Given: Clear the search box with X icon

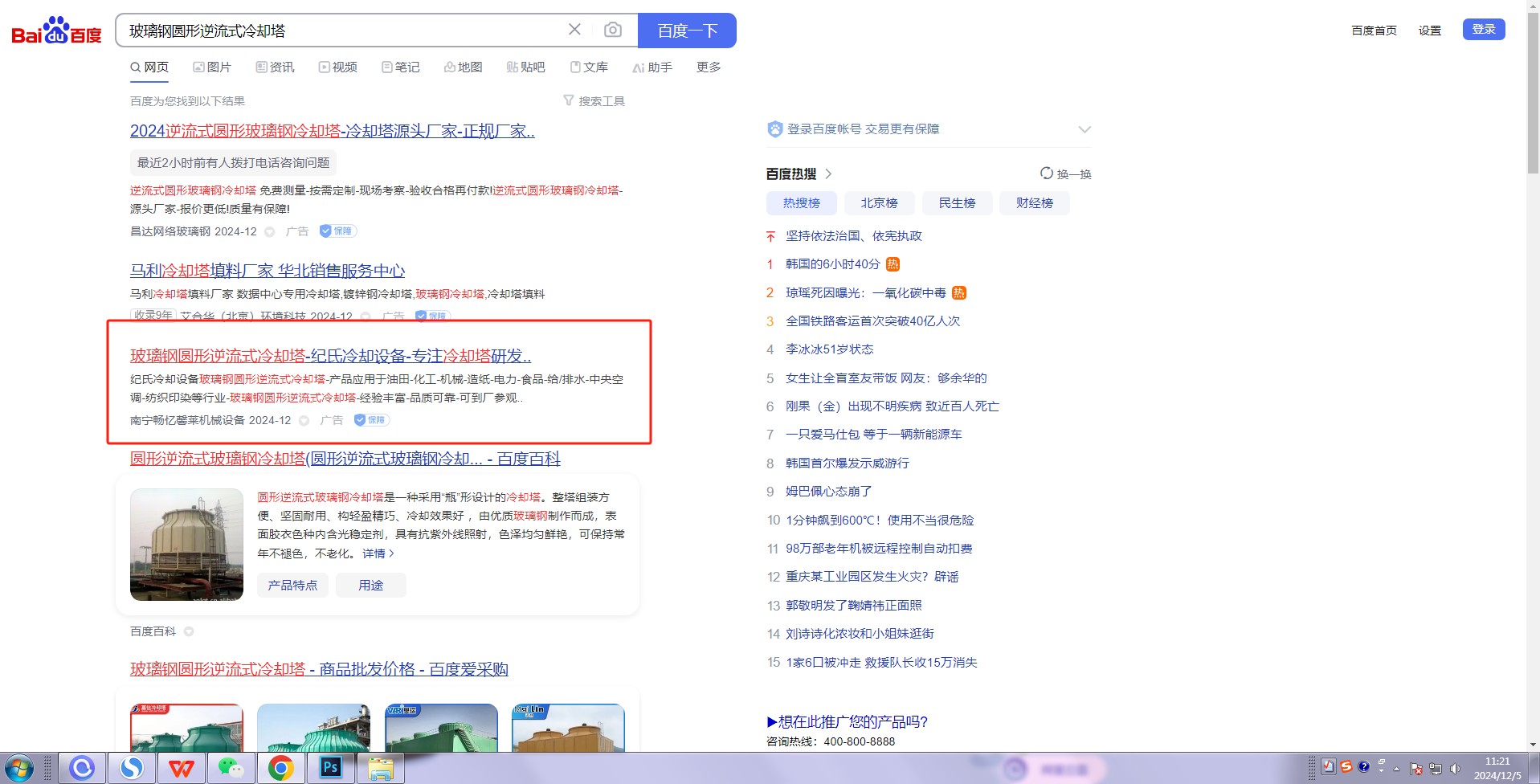Looking at the screenshot, I should pyautogui.click(x=574, y=30).
